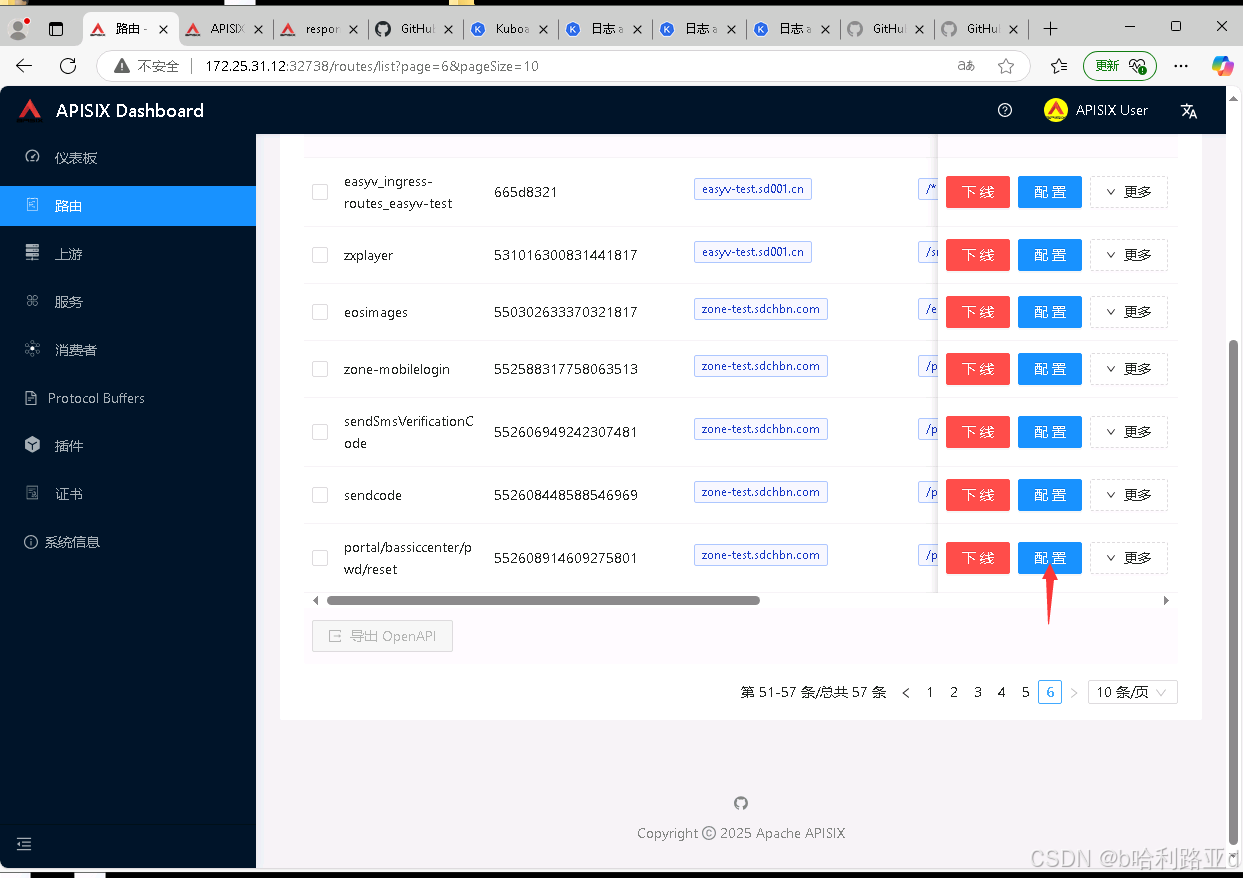Select the eosimages row checkbox
This screenshot has height=878, width=1243.
coord(320,312)
